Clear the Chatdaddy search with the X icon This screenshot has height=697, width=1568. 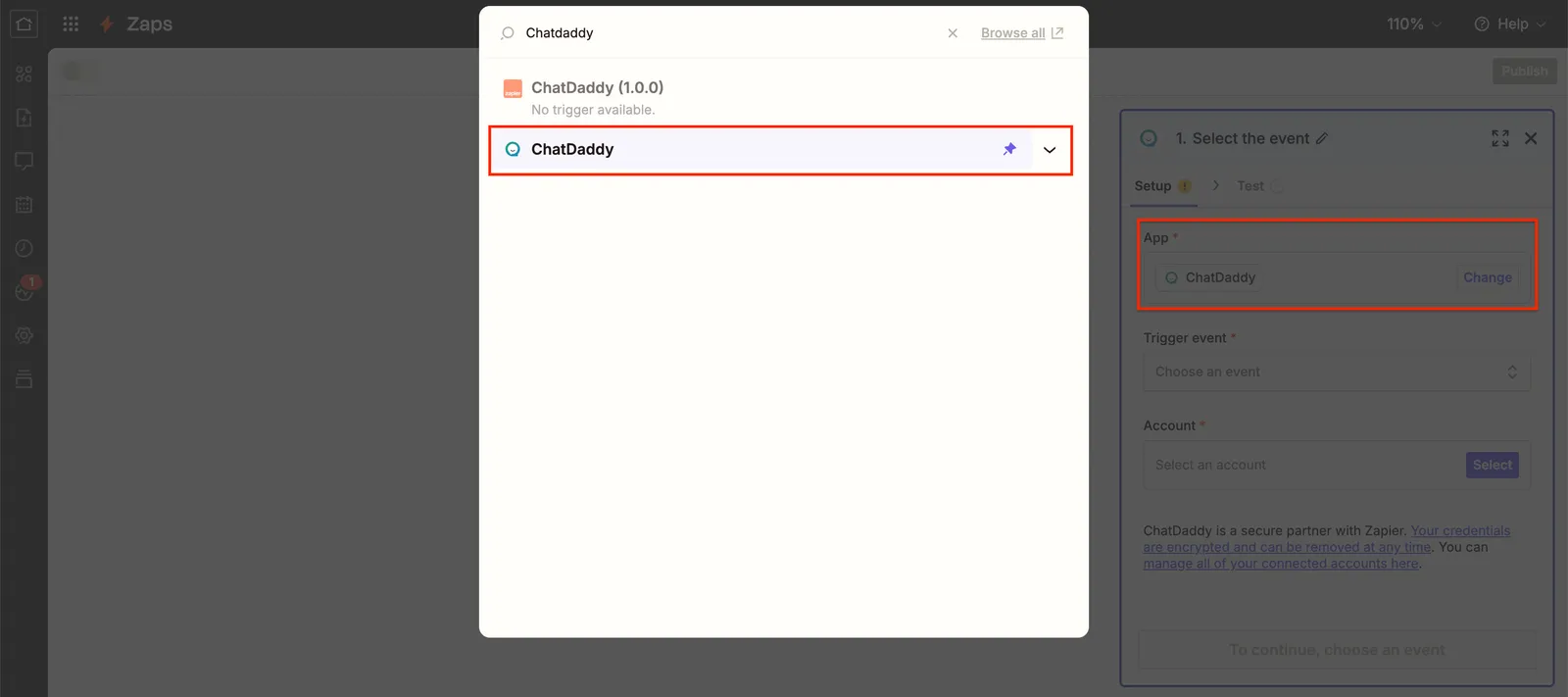pyautogui.click(x=953, y=33)
